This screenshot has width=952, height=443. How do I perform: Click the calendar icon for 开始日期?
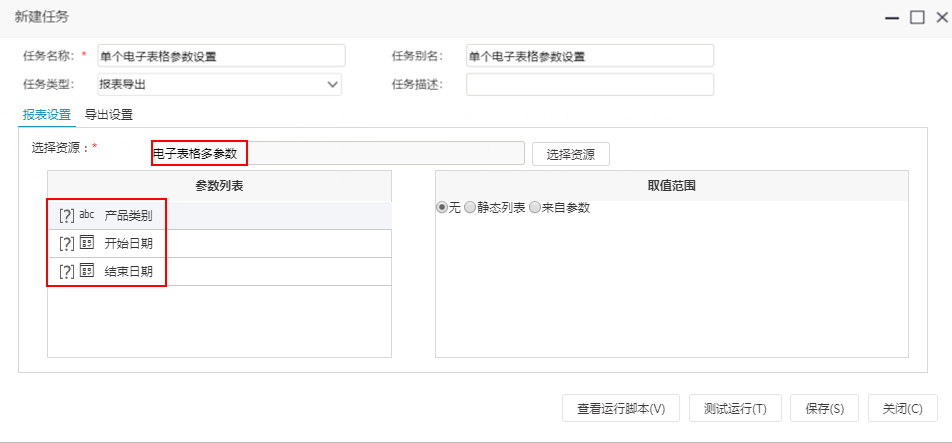(x=87, y=243)
